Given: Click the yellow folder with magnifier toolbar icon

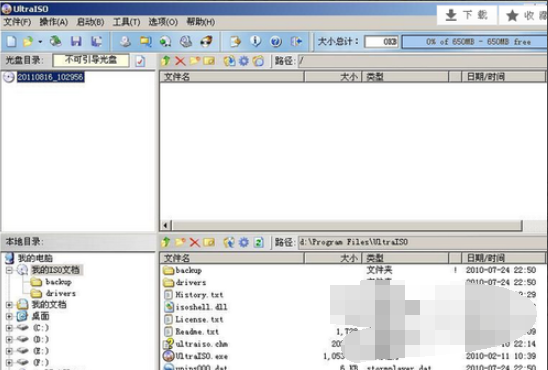Looking at the screenshot, I should point(145,41).
